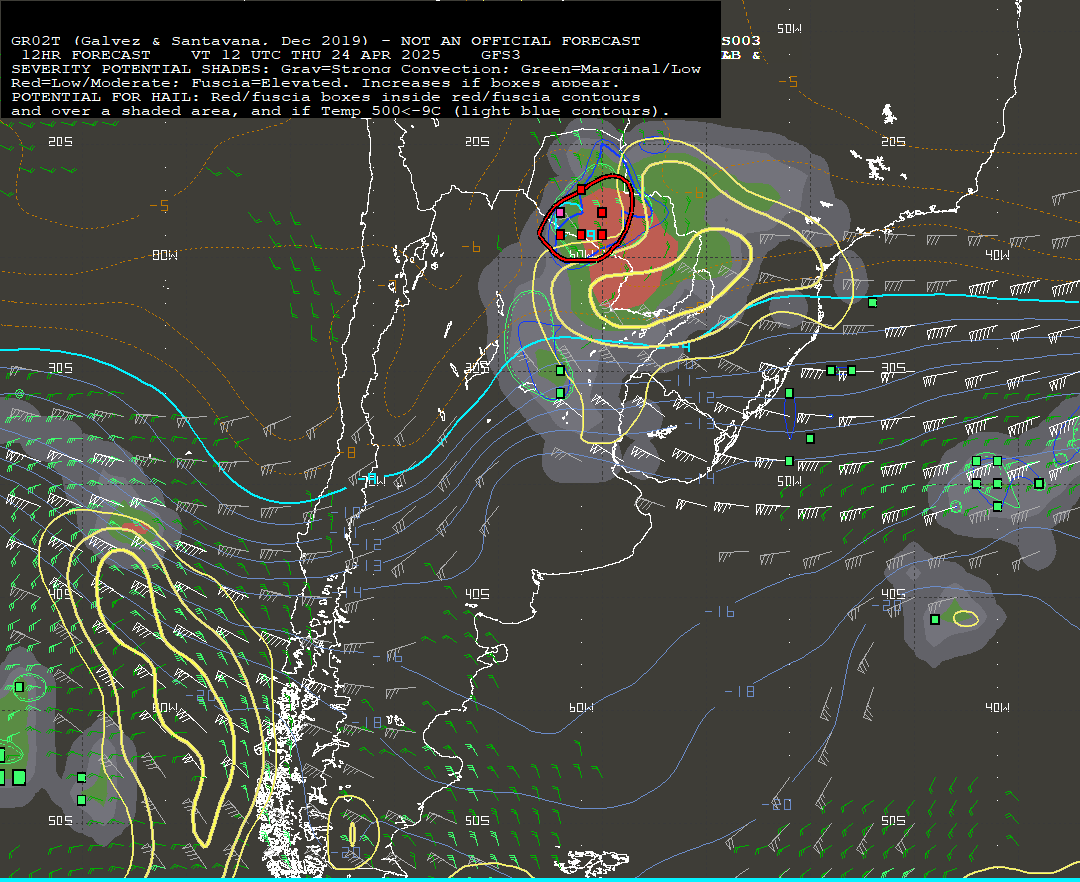Click the small yellow ellipse in the South Atlantic
The height and width of the screenshot is (882, 1080).
[966, 619]
